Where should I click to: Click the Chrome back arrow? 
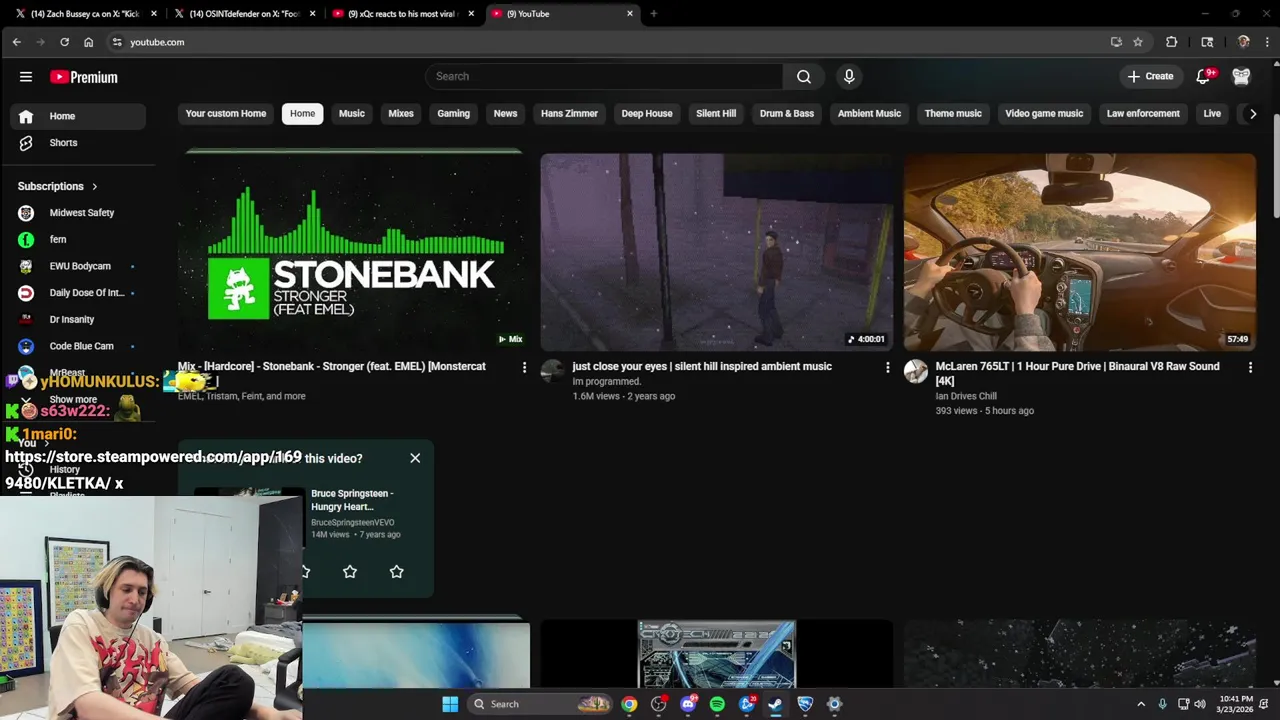point(17,42)
